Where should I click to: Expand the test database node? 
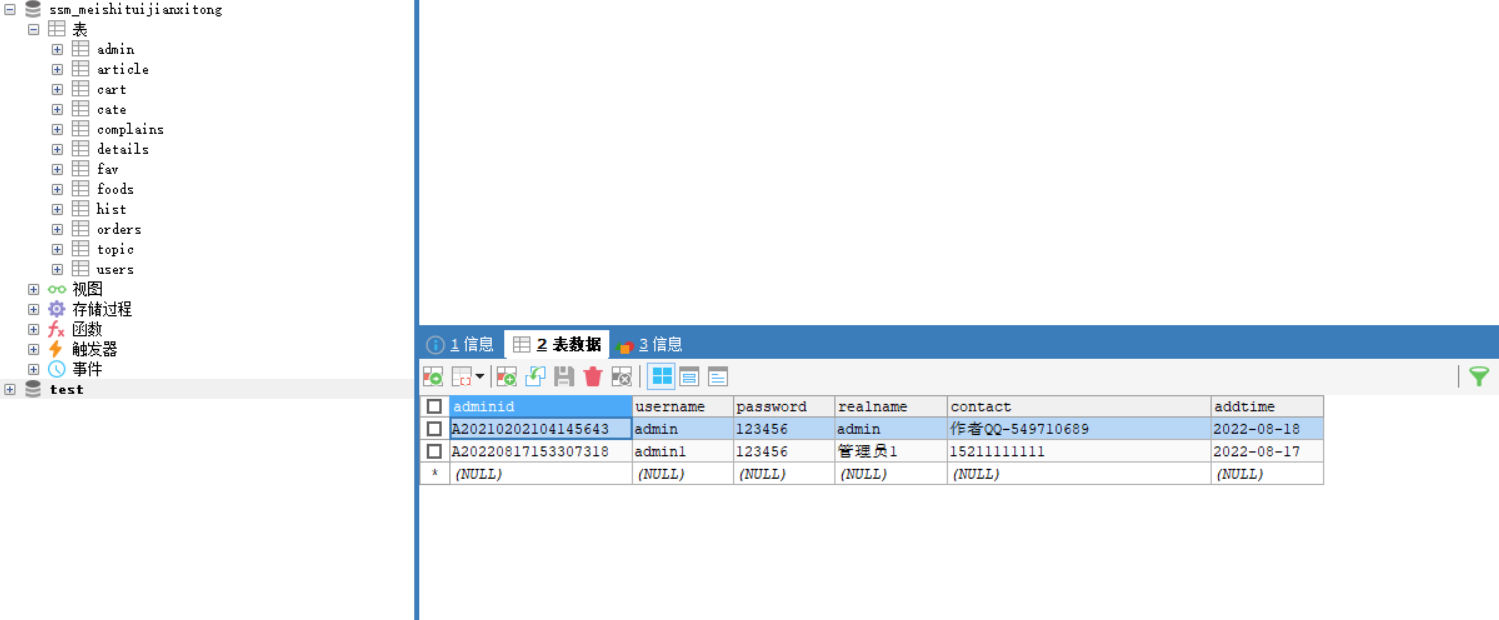10,389
